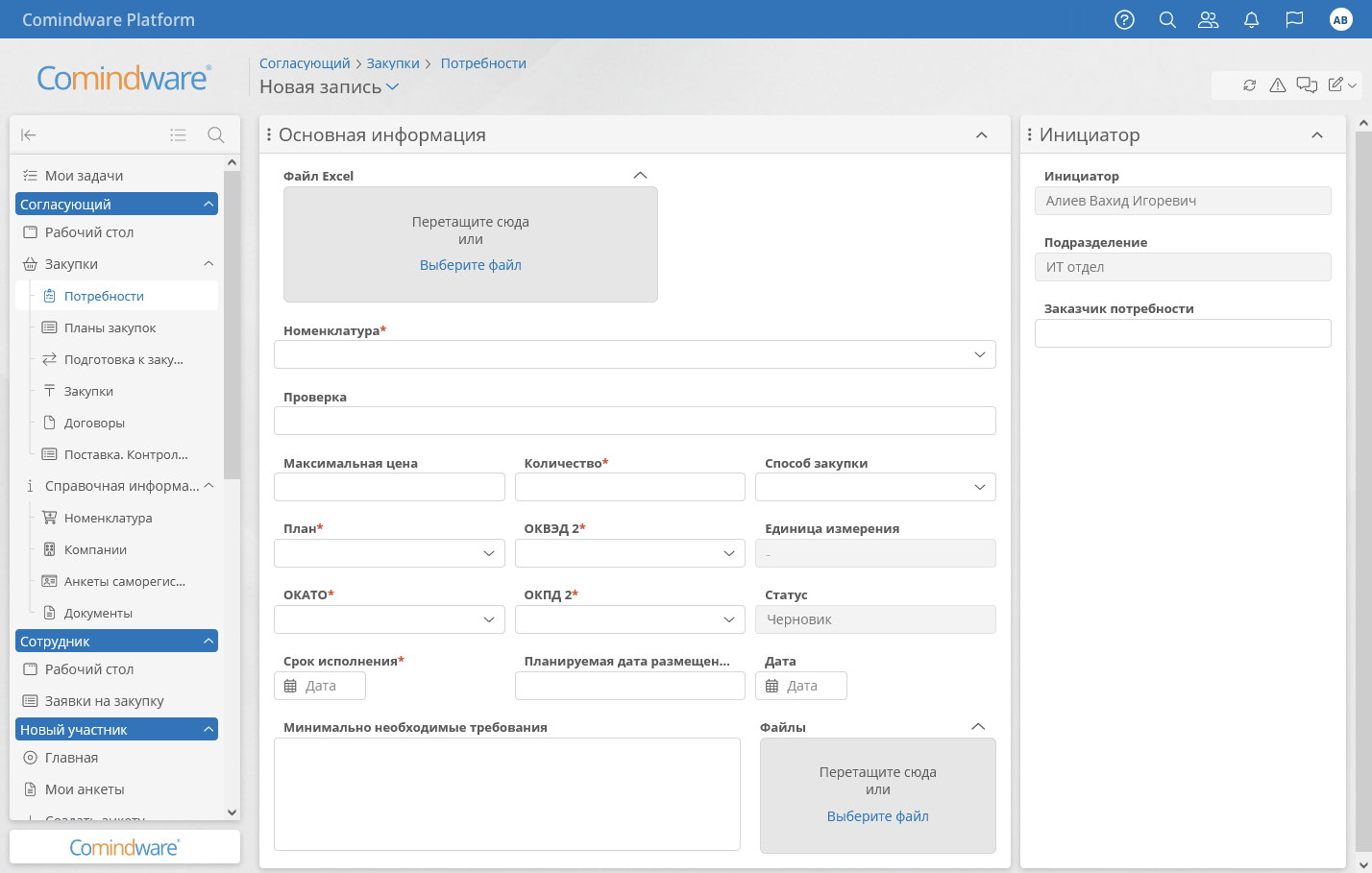The height and width of the screenshot is (873, 1372).
Task: Click drag handle of Инициатор panel
Action: (x=1029, y=134)
